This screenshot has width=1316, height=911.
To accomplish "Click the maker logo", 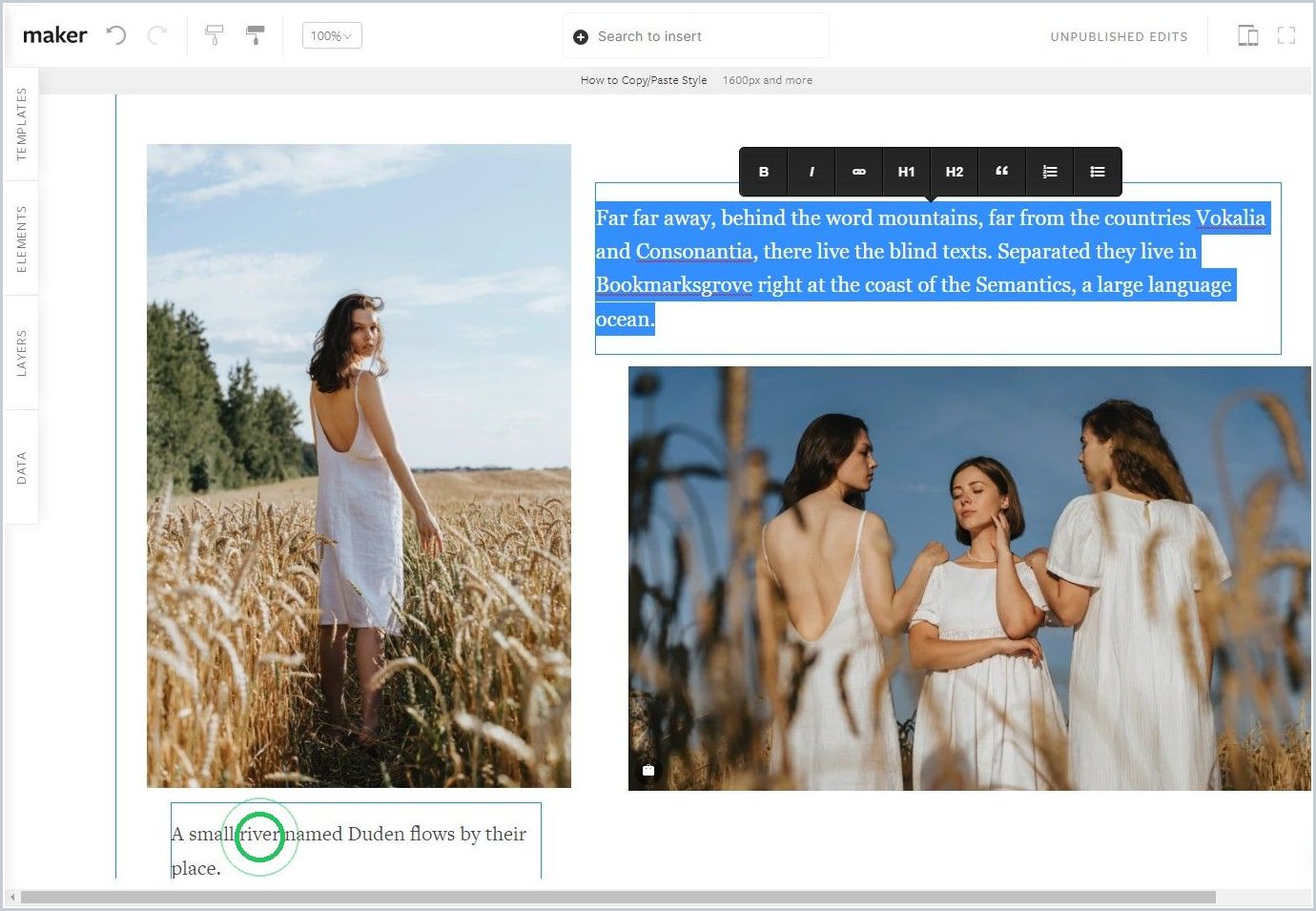I will click(x=54, y=35).
